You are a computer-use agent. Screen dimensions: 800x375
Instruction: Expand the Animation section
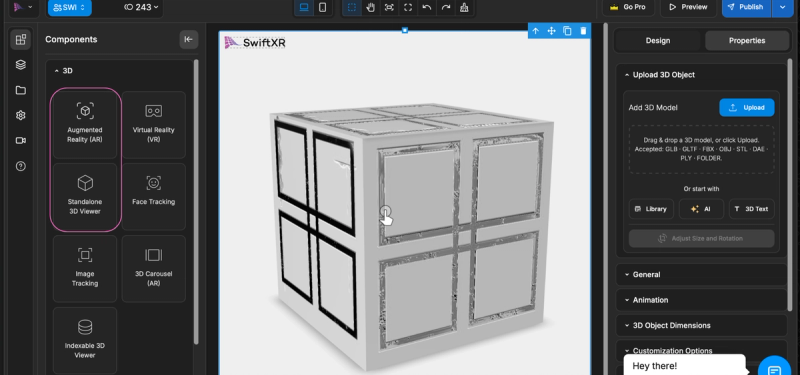[701, 300]
